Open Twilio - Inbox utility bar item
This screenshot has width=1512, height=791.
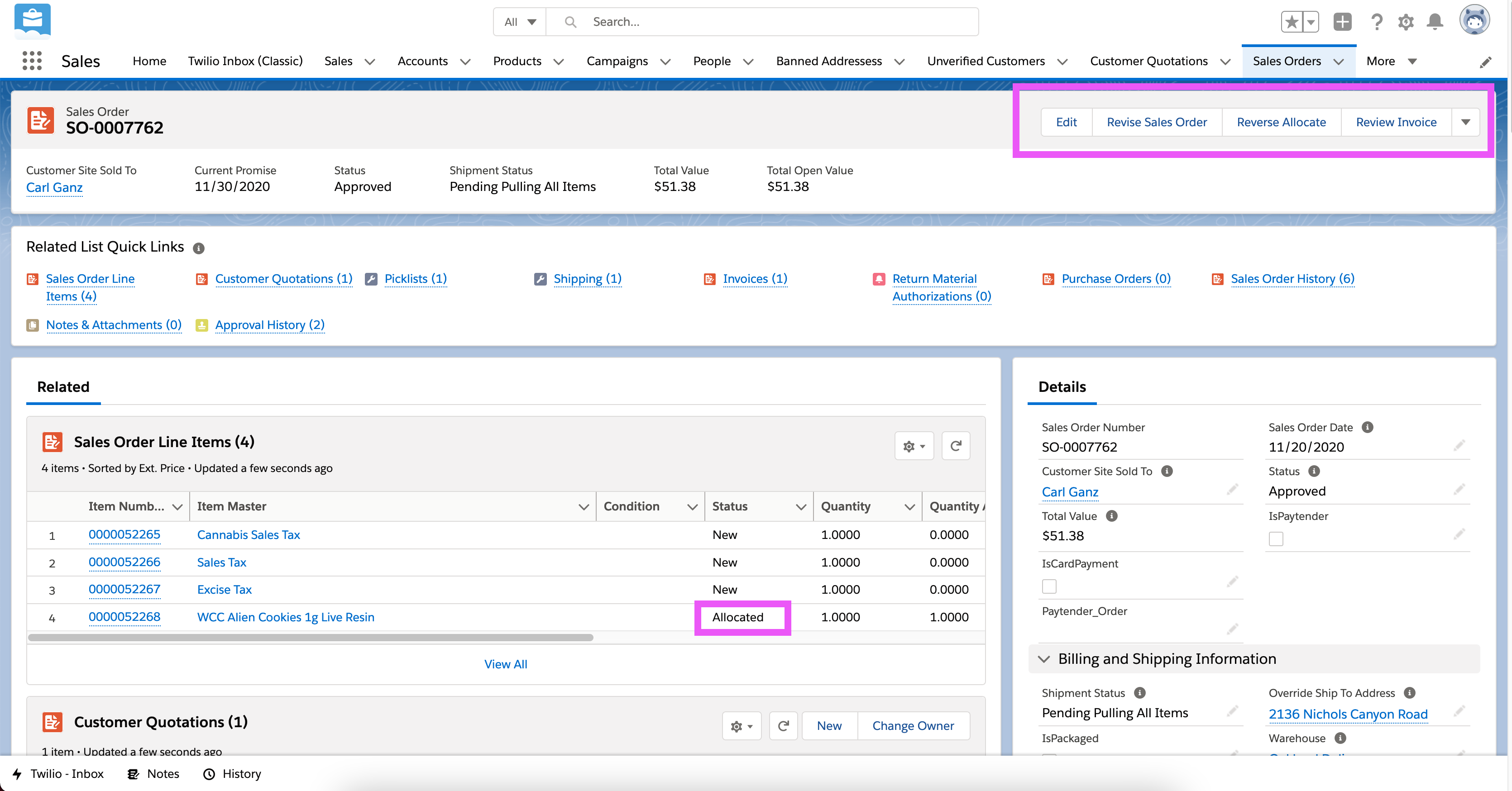point(58,774)
